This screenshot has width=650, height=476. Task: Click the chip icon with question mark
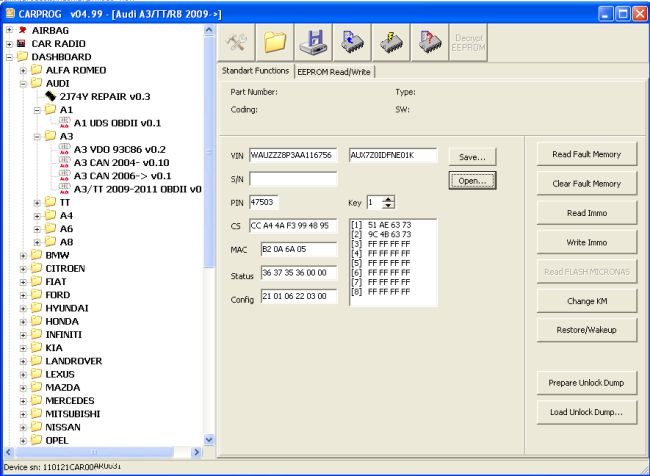(x=428, y=42)
